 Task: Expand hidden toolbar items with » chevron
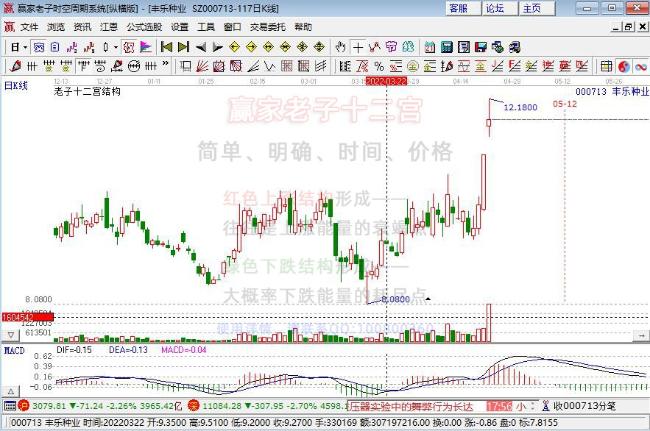165,64
